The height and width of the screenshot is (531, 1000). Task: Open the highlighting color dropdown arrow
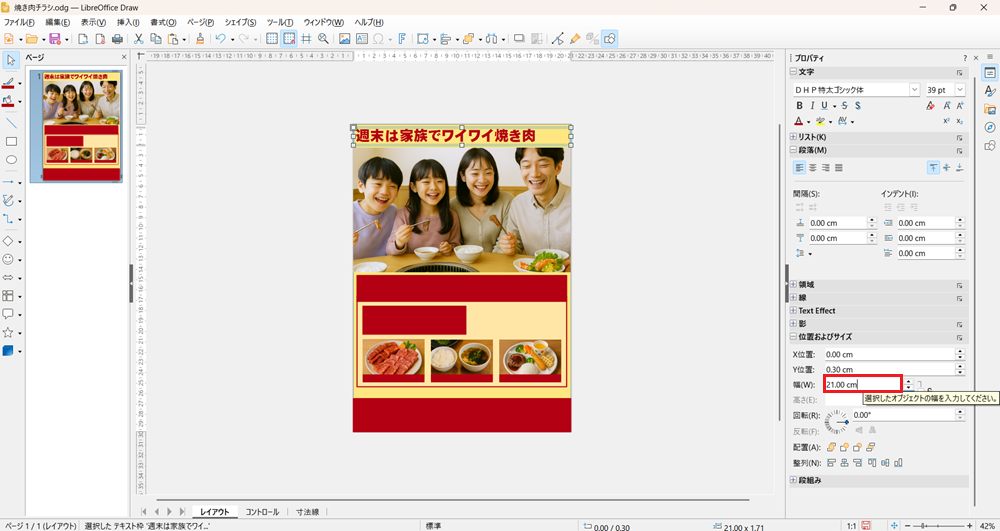(x=830, y=122)
